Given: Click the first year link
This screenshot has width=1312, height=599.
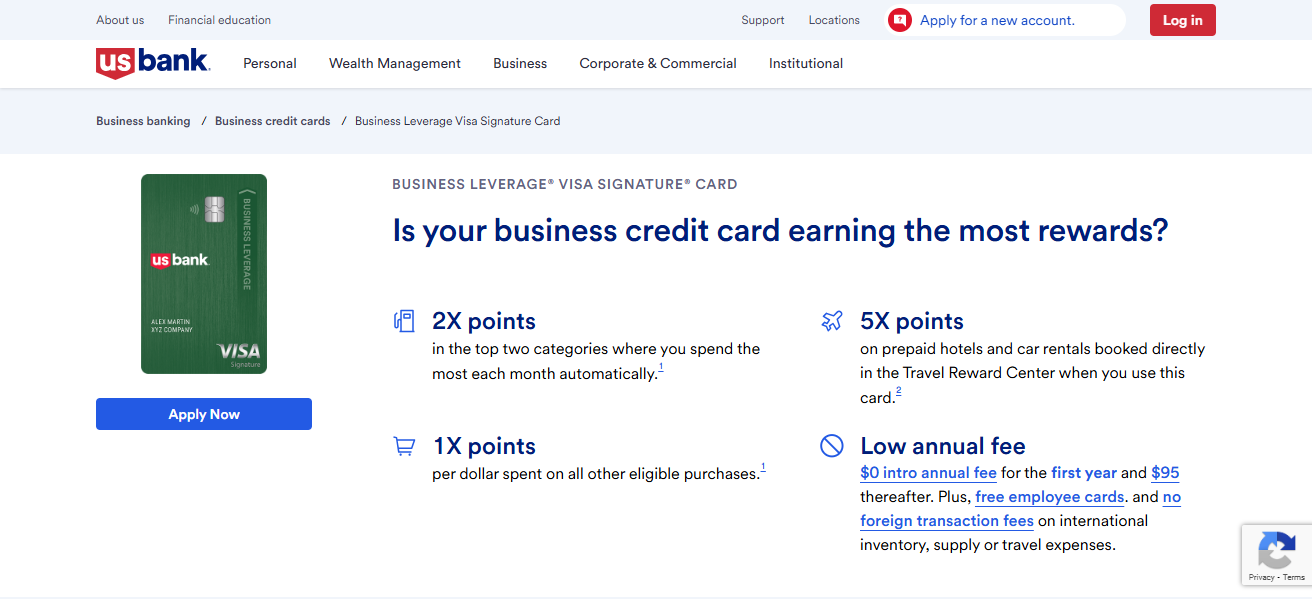Looking at the screenshot, I should [x=1084, y=473].
